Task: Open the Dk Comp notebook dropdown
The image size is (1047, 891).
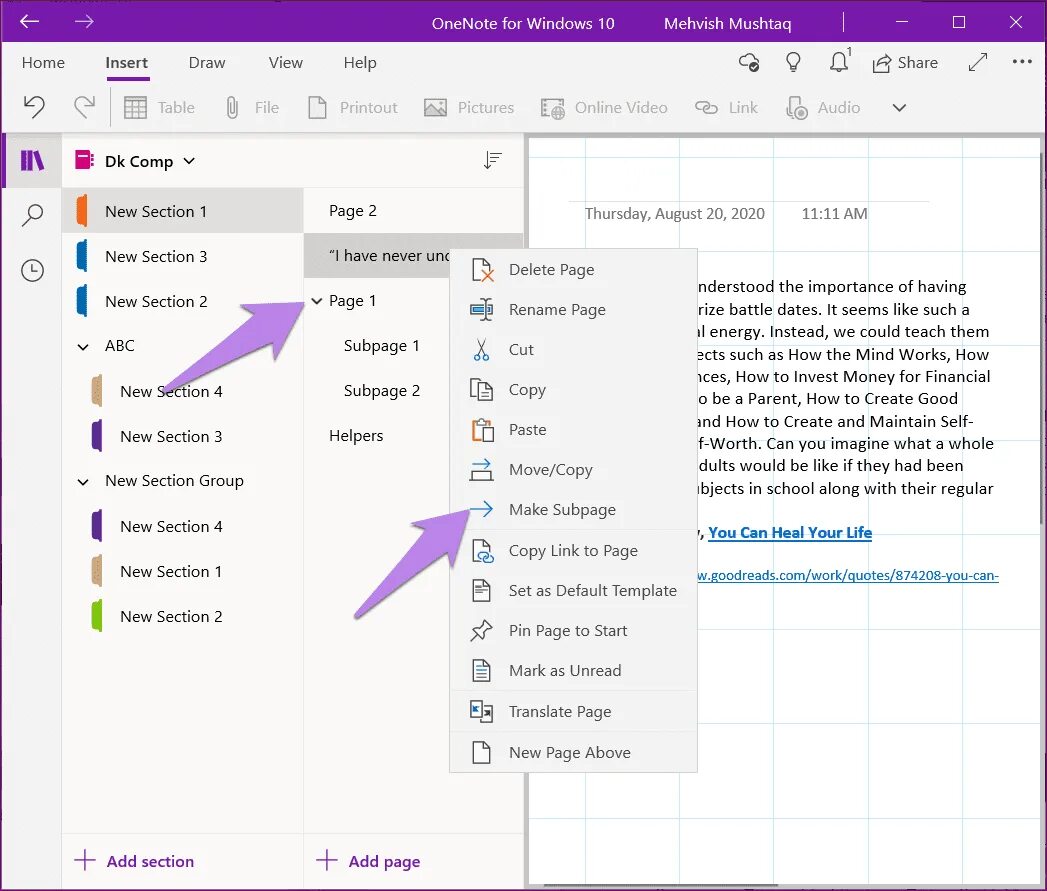Action: (135, 161)
